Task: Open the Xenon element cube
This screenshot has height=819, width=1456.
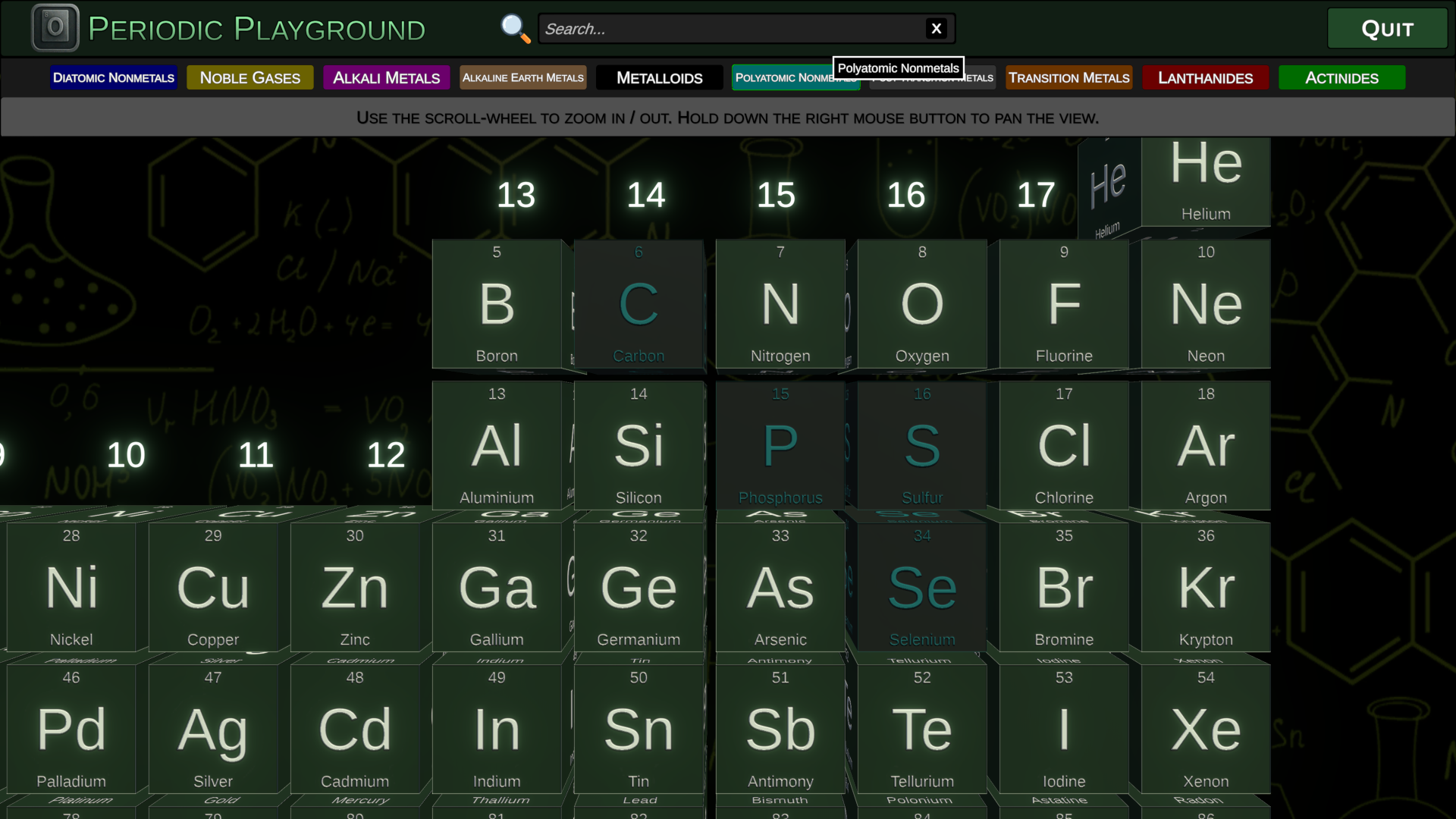Action: (x=1206, y=730)
